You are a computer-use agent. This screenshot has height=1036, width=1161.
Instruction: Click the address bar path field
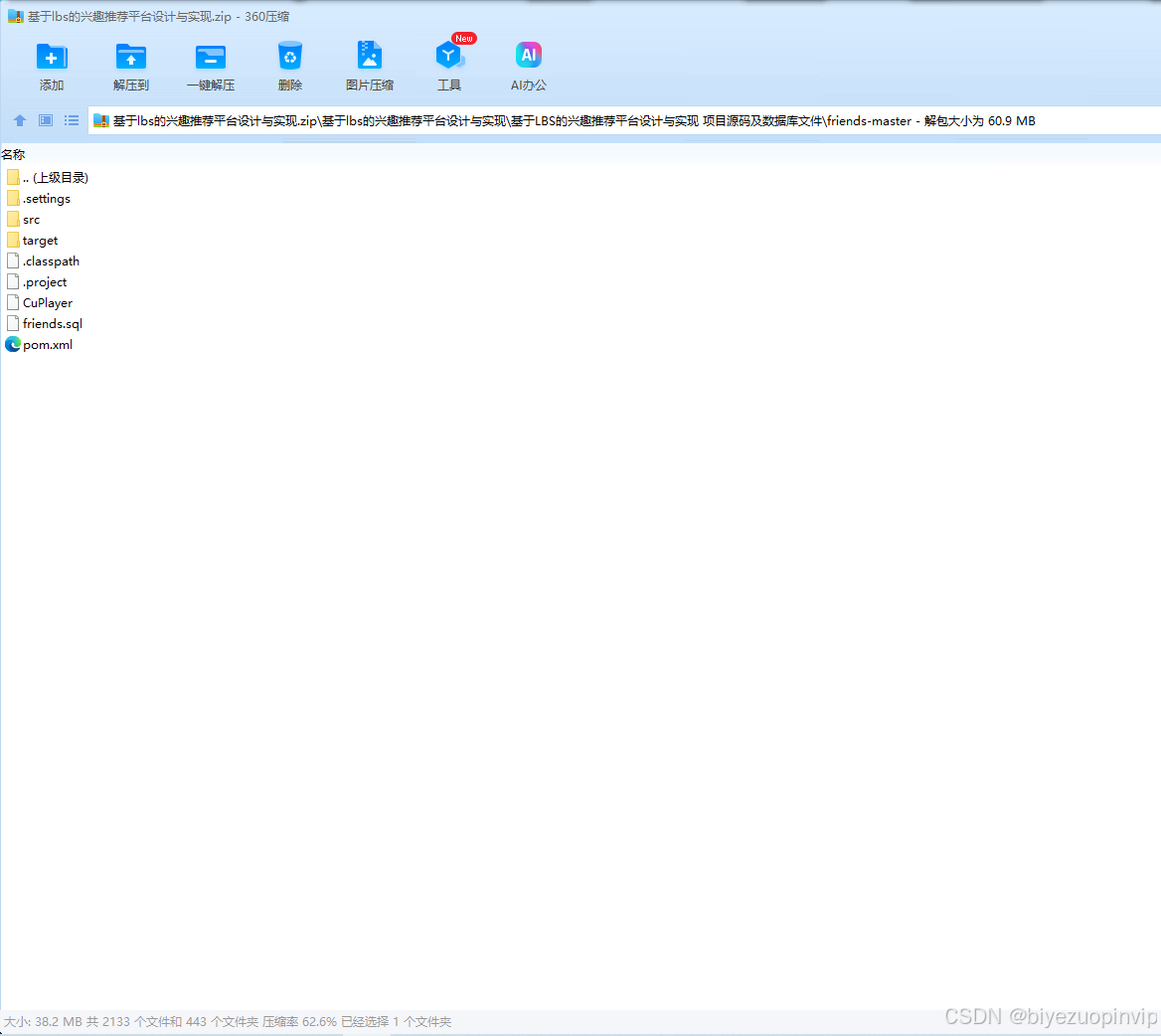(623, 120)
